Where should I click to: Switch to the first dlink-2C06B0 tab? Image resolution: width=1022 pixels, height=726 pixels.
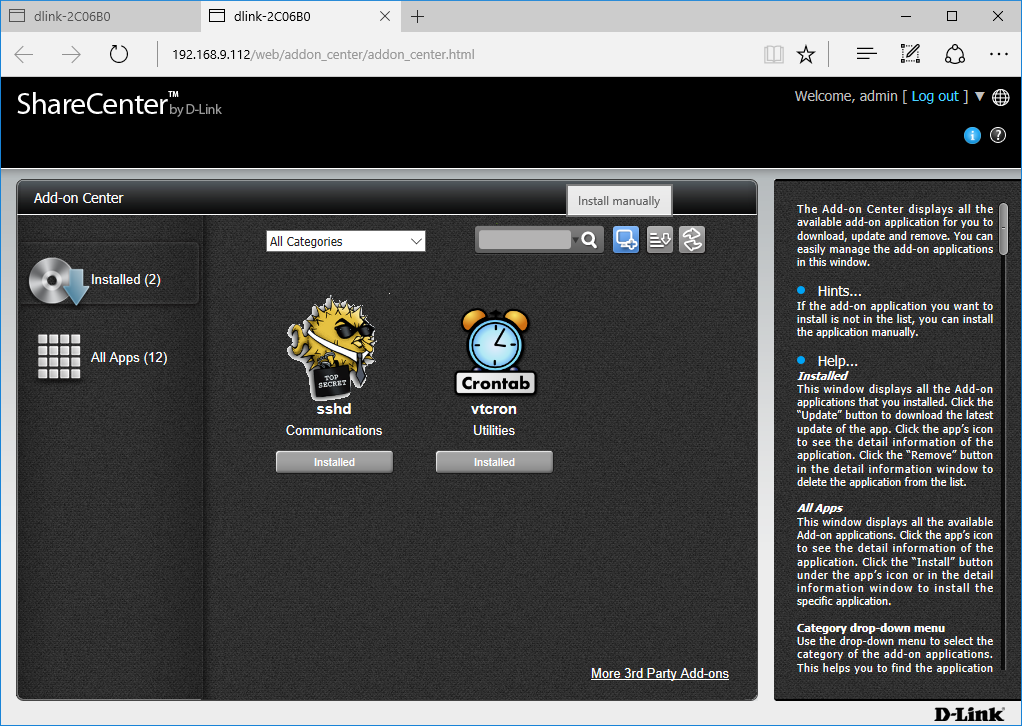[101, 16]
